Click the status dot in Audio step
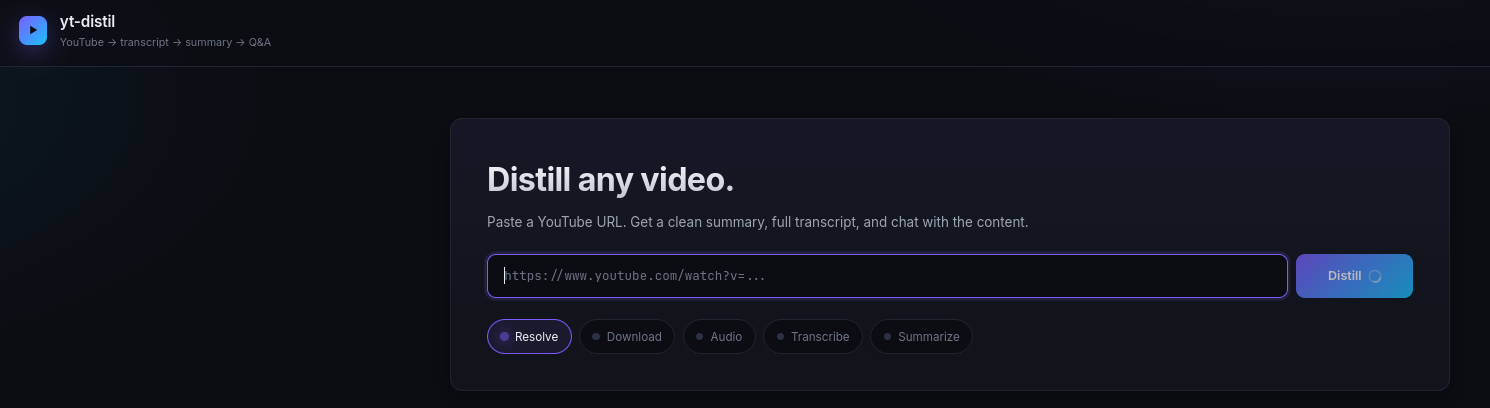The height and width of the screenshot is (408, 1490). click(700, 337)
